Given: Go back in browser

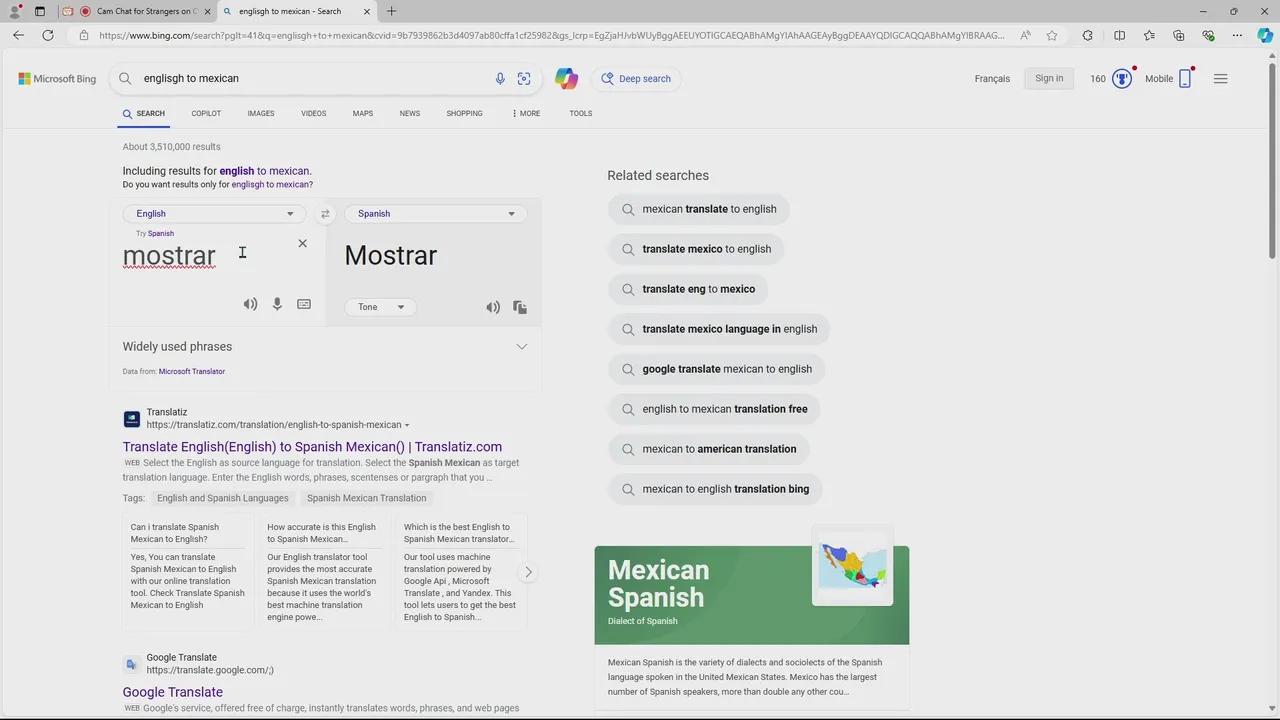Looking at the screenshot, I should point(18,35).
